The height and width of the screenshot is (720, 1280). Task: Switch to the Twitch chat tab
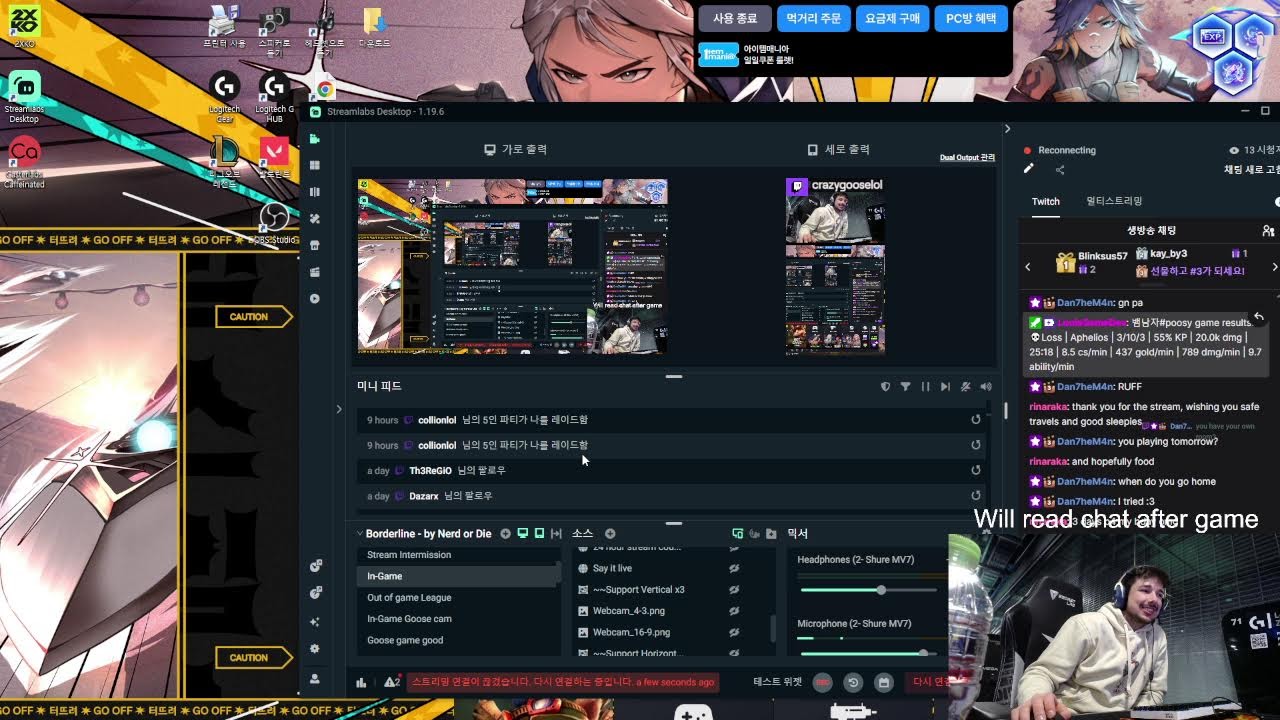click(x=1046, y=201)
